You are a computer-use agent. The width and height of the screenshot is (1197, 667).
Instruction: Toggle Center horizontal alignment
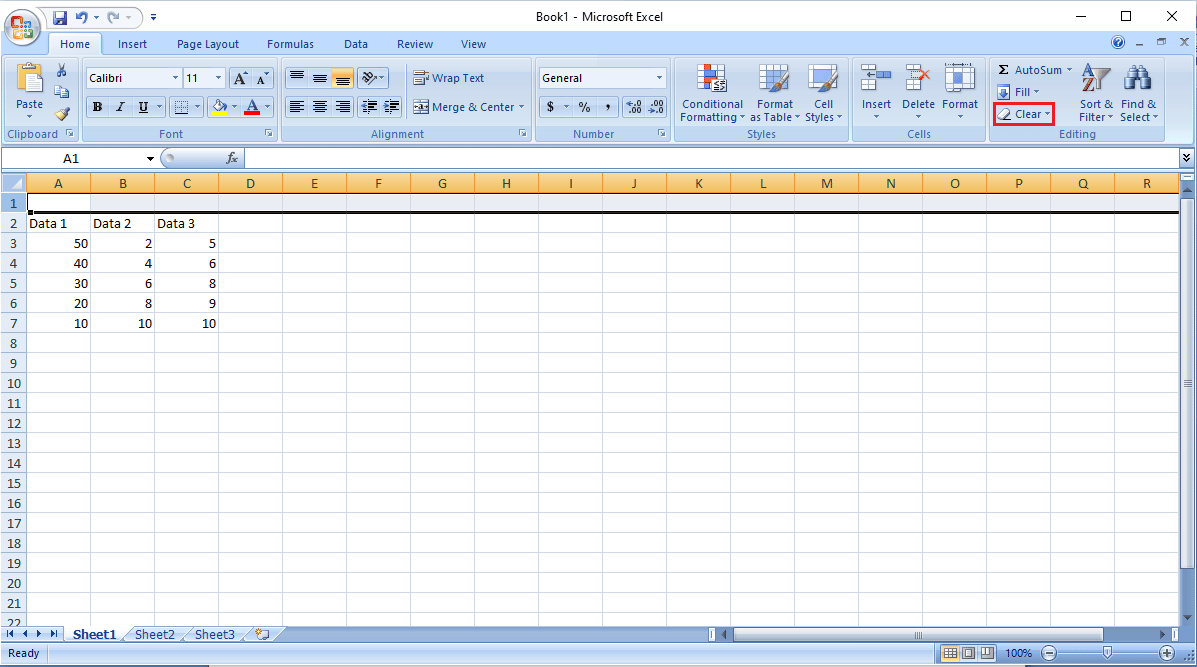point(320,107)
